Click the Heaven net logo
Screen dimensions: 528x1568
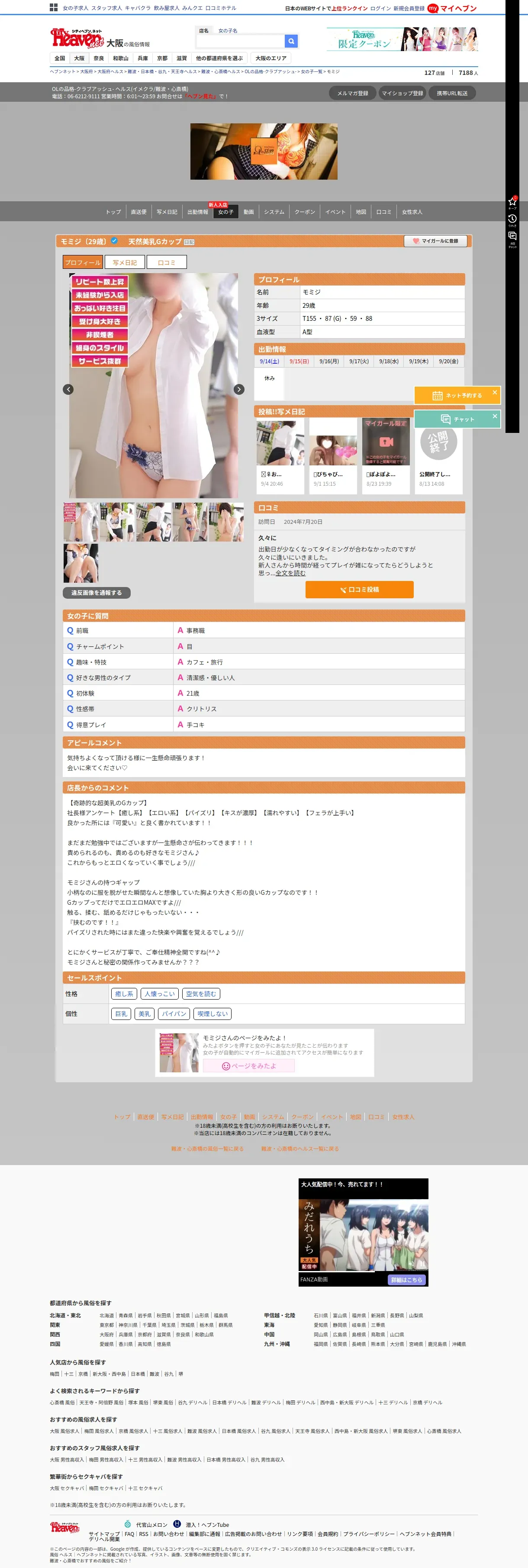[x=77, y=39]
